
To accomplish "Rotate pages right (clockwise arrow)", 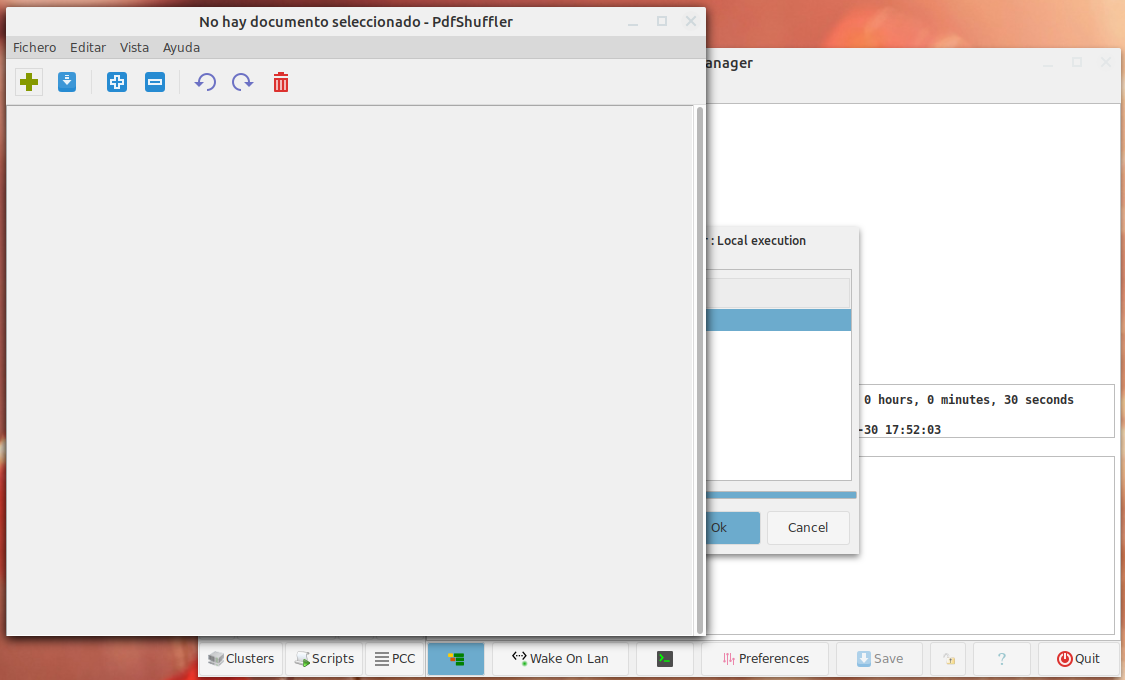I will click(x=243, y=82).
